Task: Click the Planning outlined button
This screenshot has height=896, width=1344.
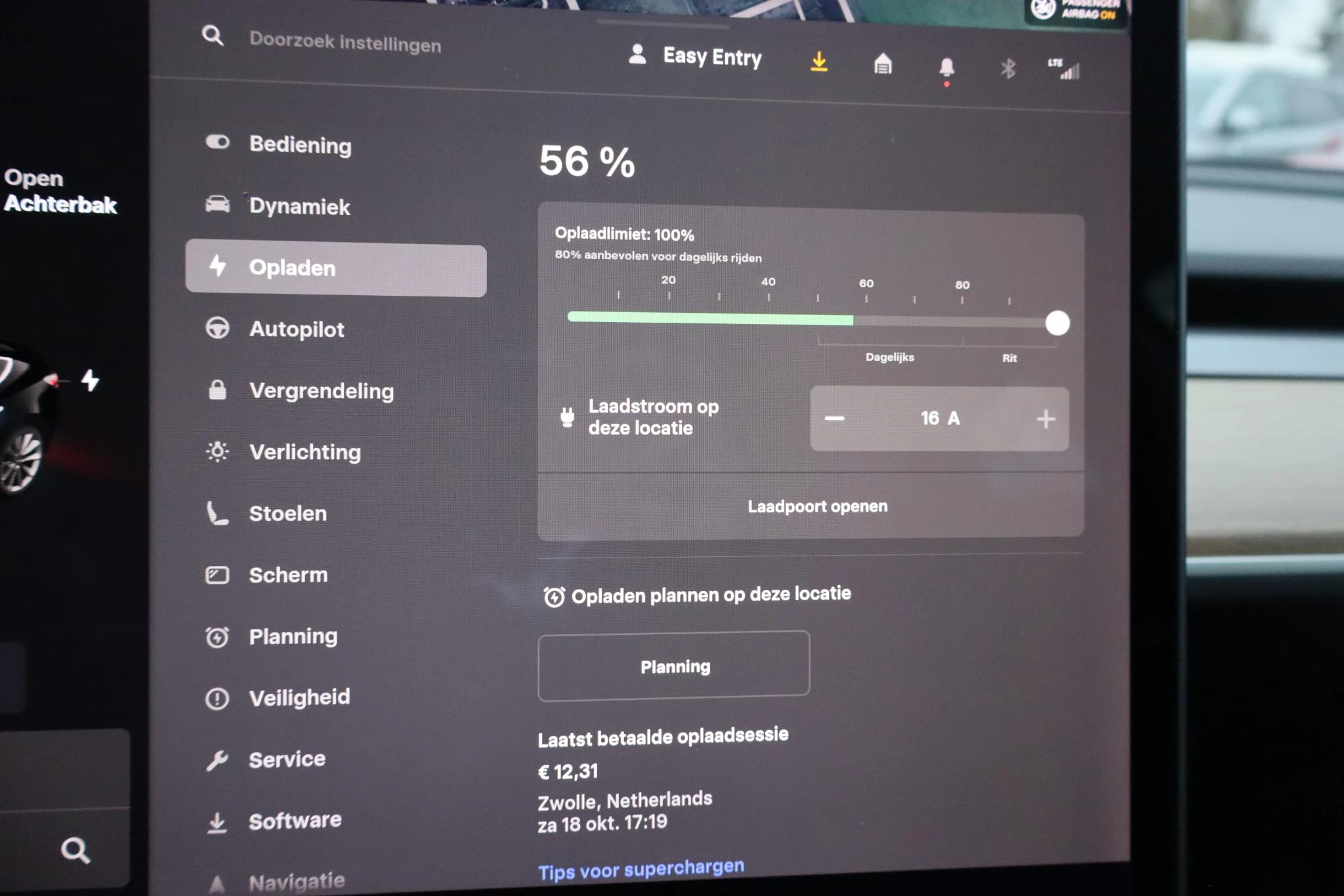Action: [674, 666]
